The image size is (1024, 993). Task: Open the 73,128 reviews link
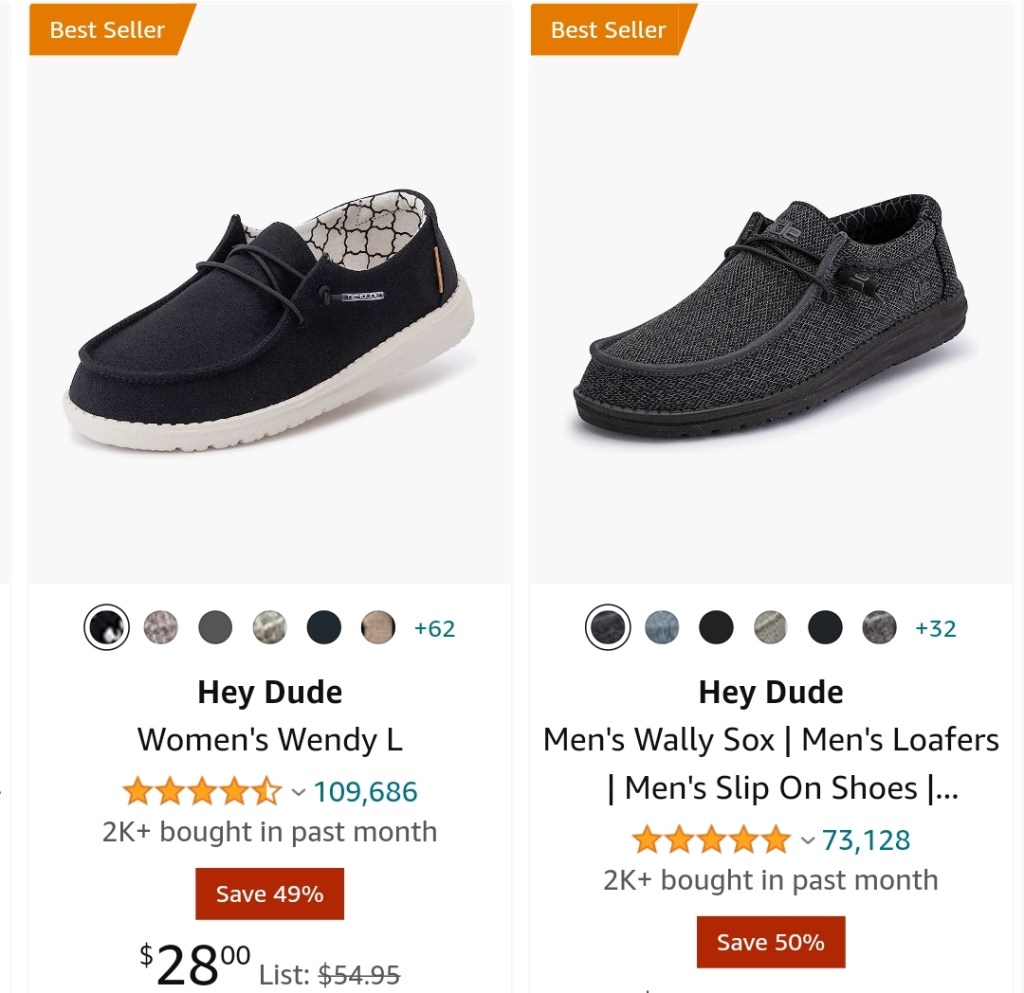866,840
